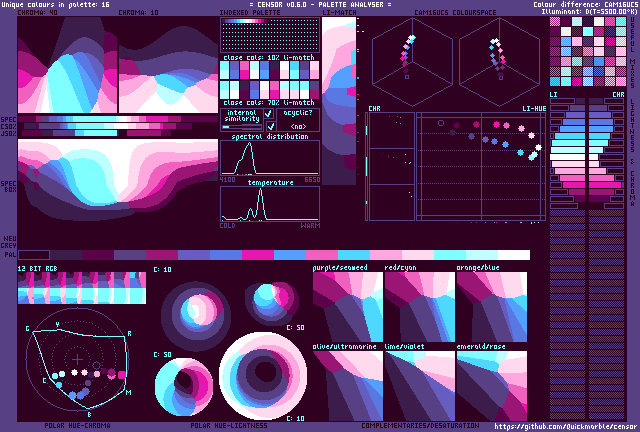Click the POLAR HUE-LIGHTNESS caption
This screenshot has width=640, height=432.
(x=229, y=425)
